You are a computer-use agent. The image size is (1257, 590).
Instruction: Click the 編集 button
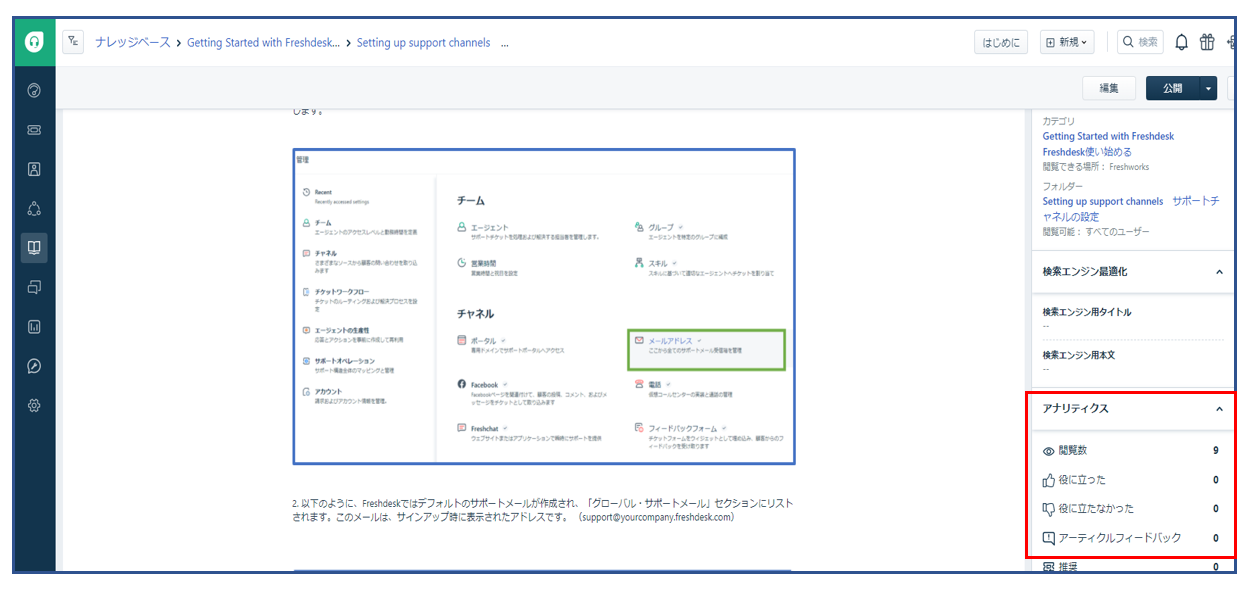[1109, 88]
